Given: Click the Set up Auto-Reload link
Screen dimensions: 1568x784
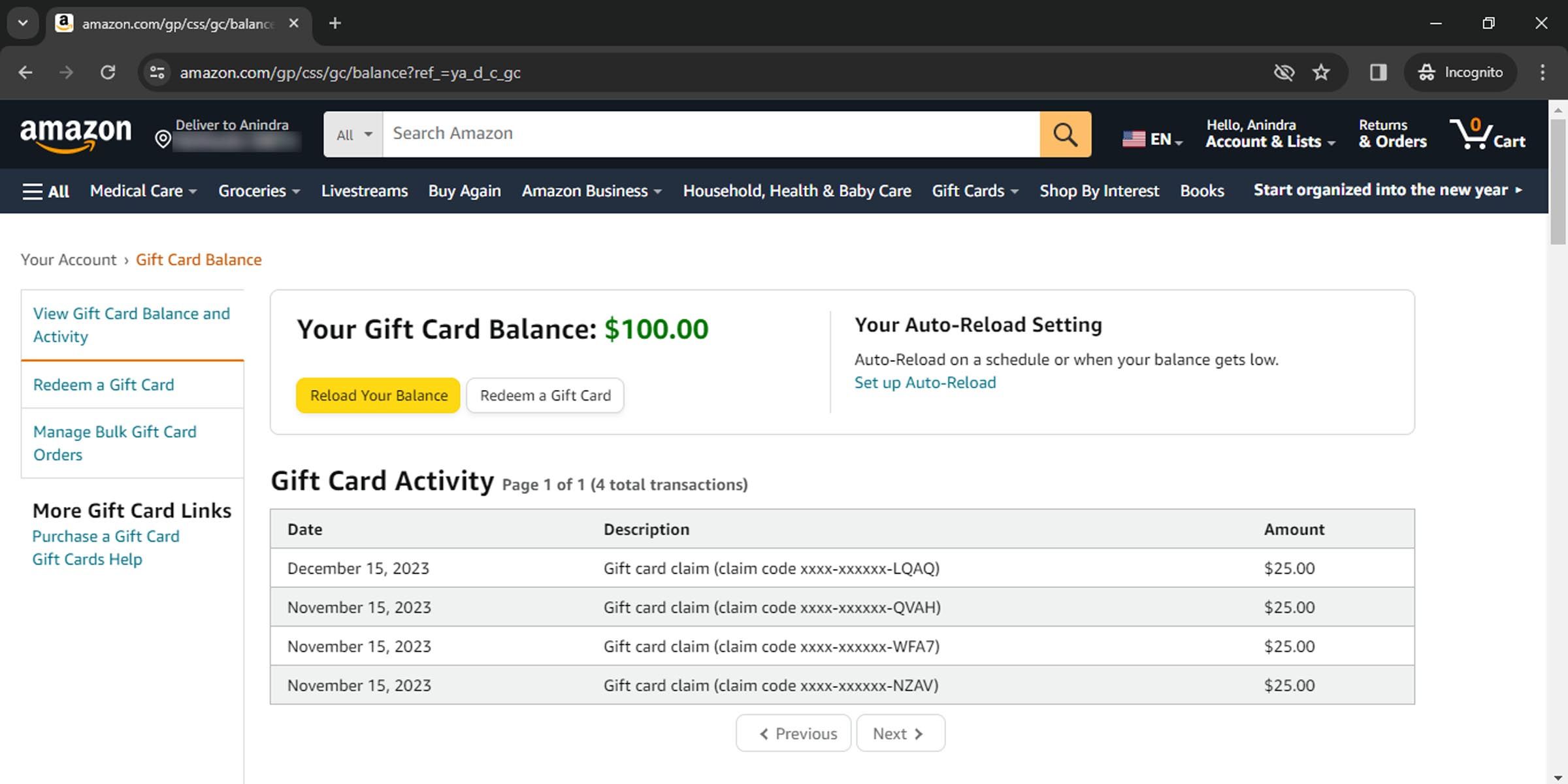Looking at the screenshot, I should 924,382.
